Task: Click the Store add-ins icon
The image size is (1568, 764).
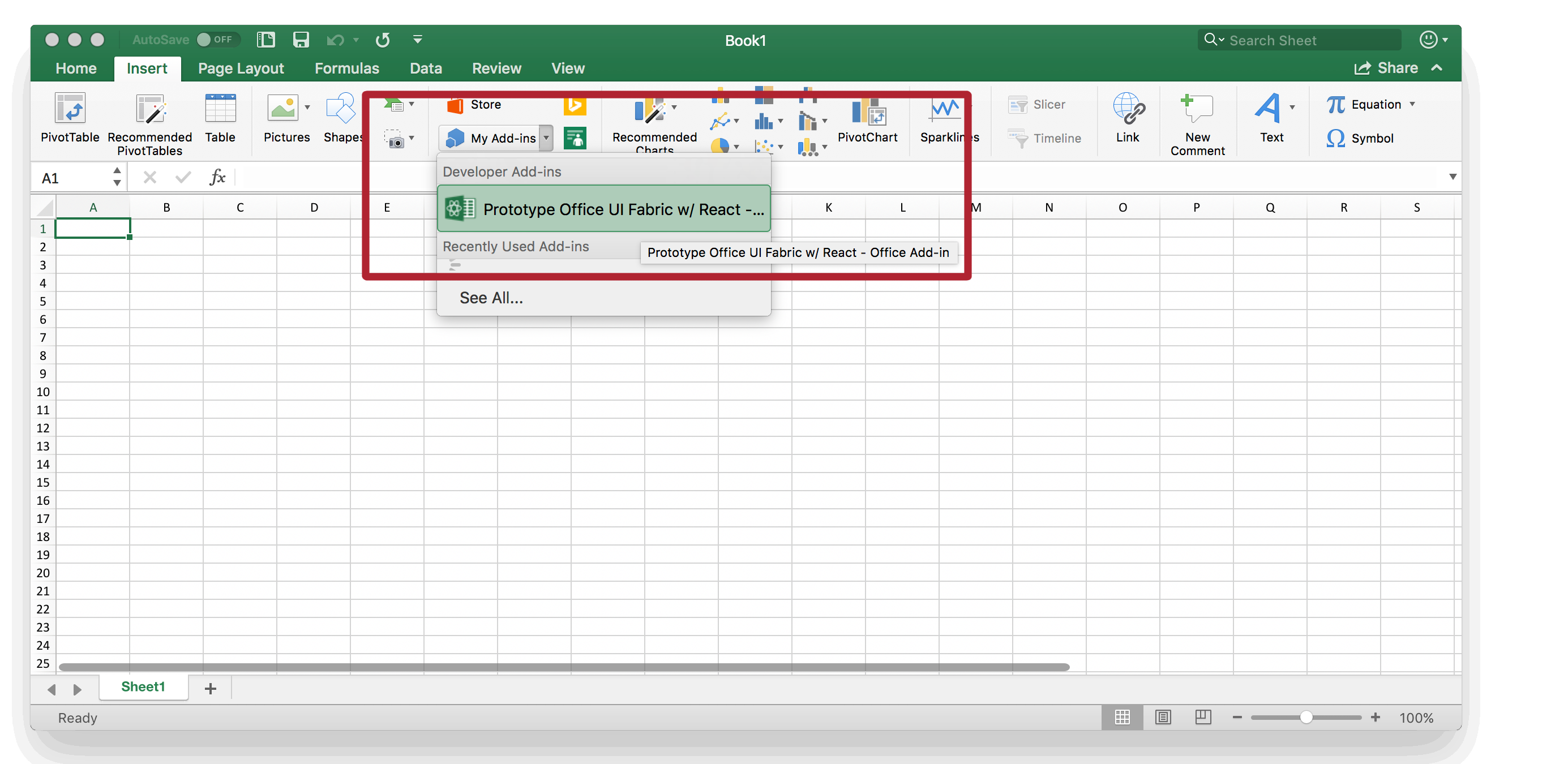Action: 455,105
